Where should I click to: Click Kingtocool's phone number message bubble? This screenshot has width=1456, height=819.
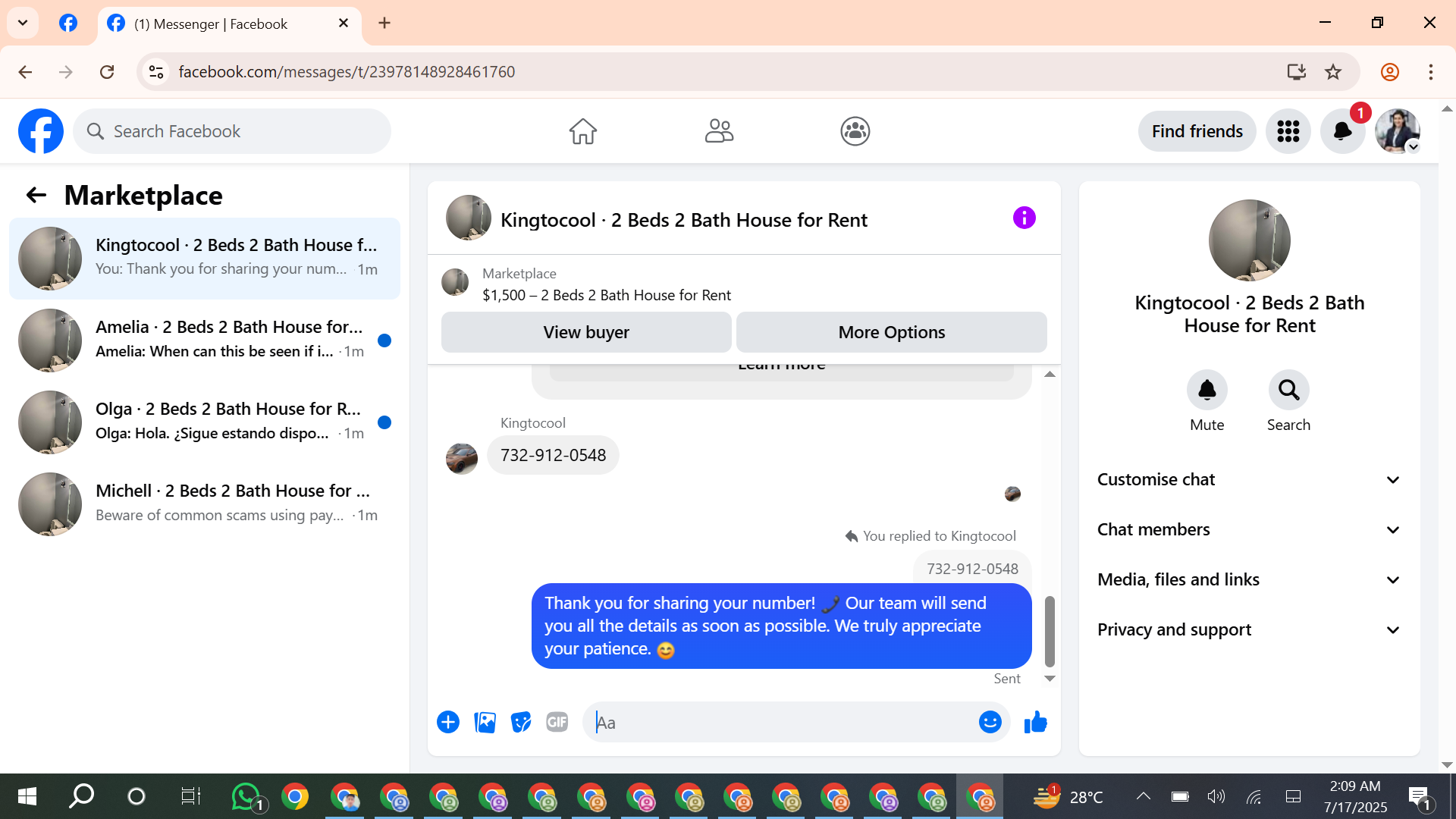pyautogui.click(x=553, y=455)
